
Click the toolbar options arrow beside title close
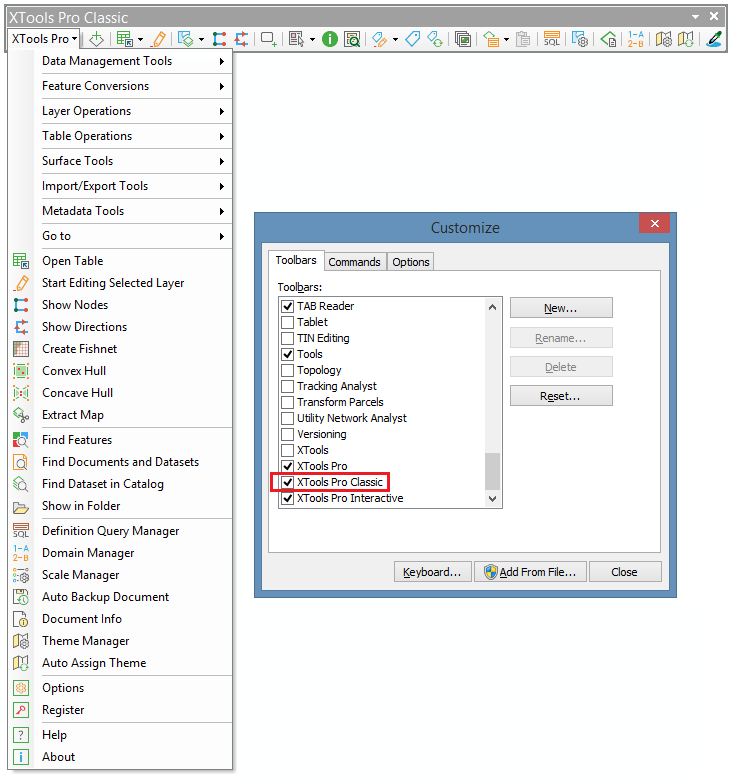click(x=696, y=17)
